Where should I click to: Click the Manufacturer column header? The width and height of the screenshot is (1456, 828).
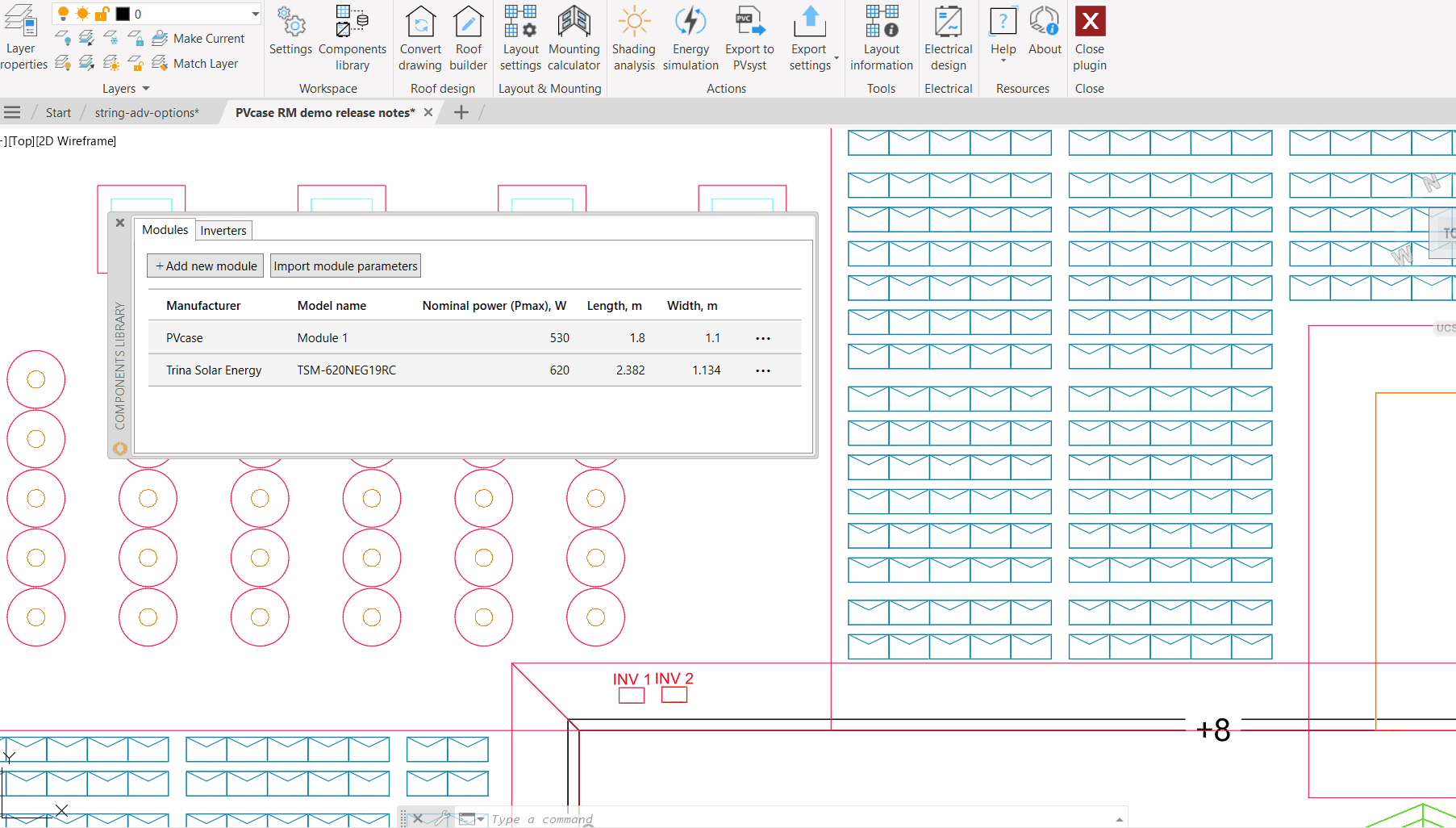(x=203, y=306)
